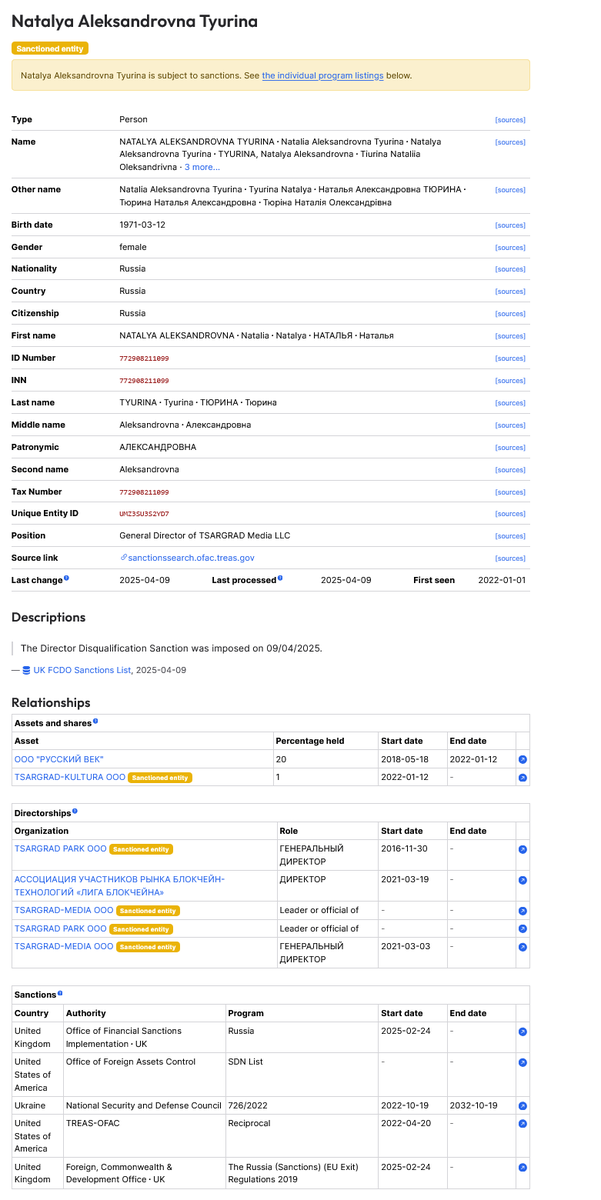This screenshot has width=601, height=1200.
Task: Open the UK FCDO Sanctions List link
Action: coord(82,670)
